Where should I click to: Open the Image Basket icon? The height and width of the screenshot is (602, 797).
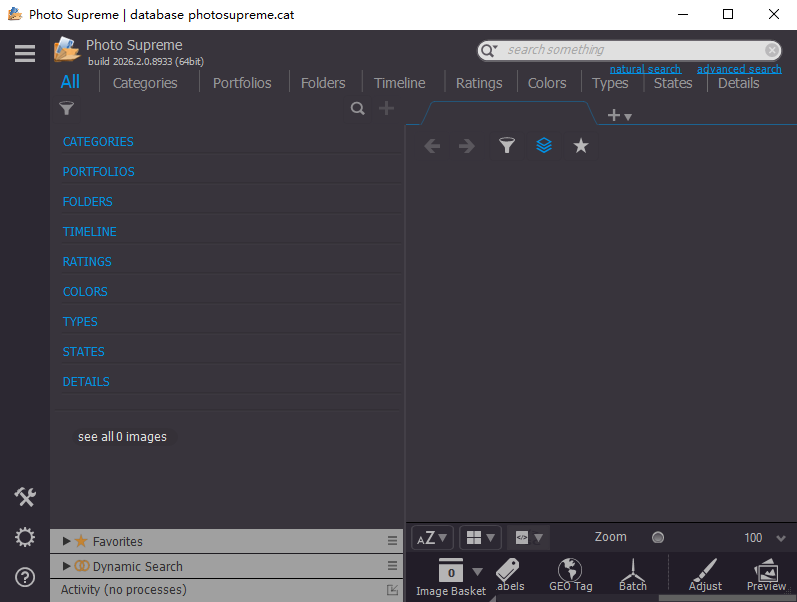coord(451,578)
